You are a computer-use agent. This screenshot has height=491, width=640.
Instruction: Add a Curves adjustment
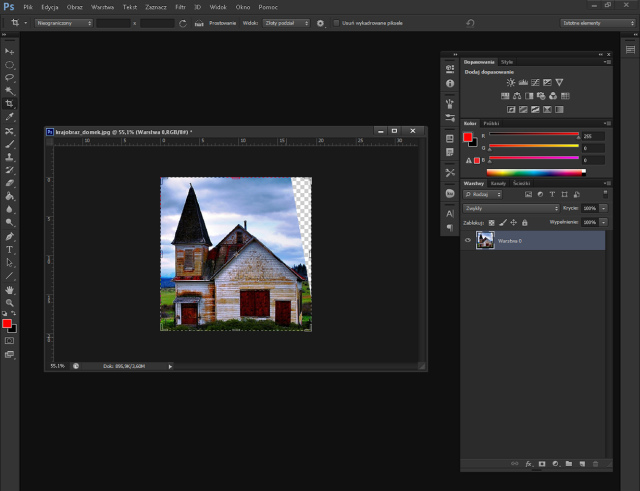point(535,82)
